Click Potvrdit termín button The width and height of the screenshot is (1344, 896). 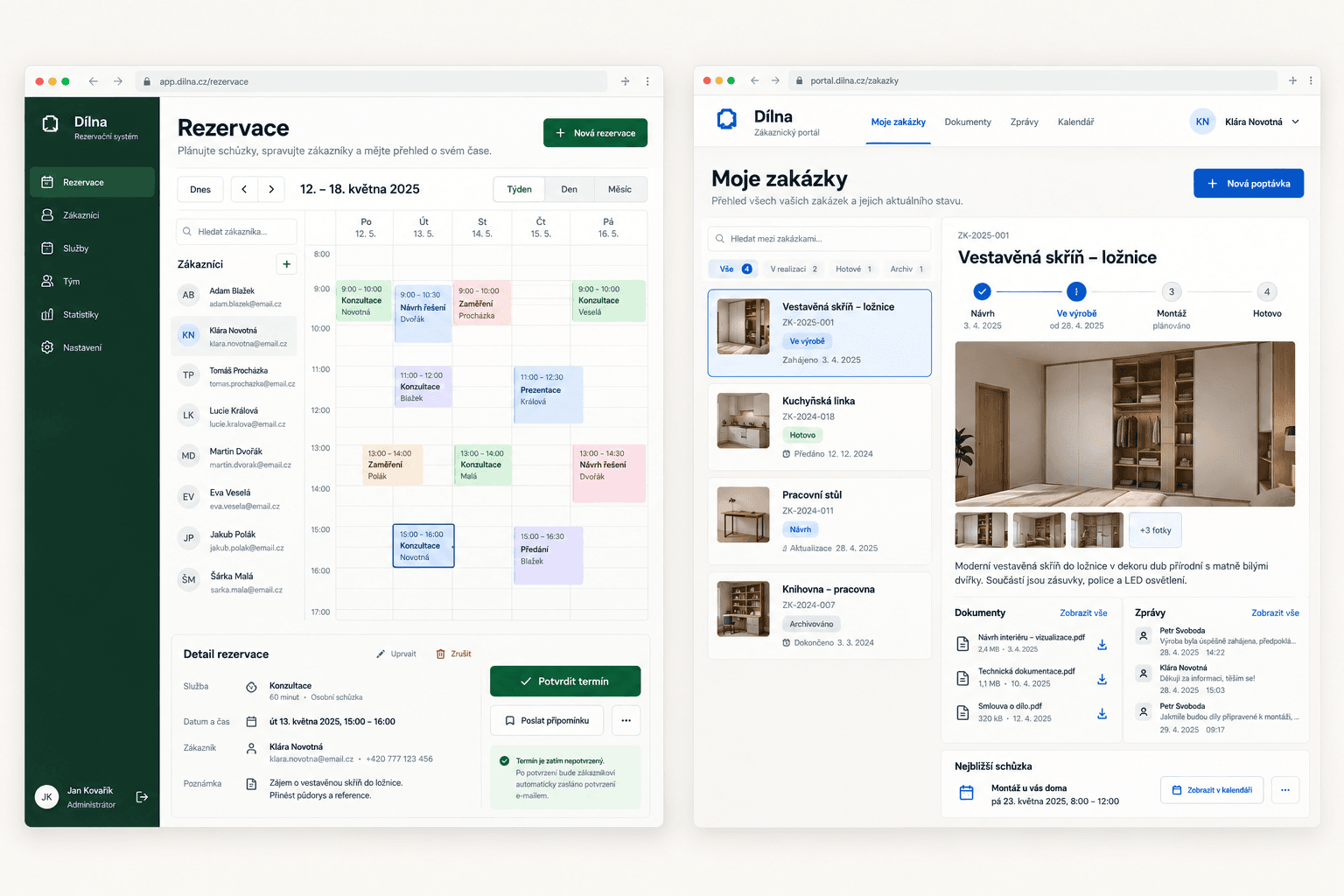coord(565,681)
